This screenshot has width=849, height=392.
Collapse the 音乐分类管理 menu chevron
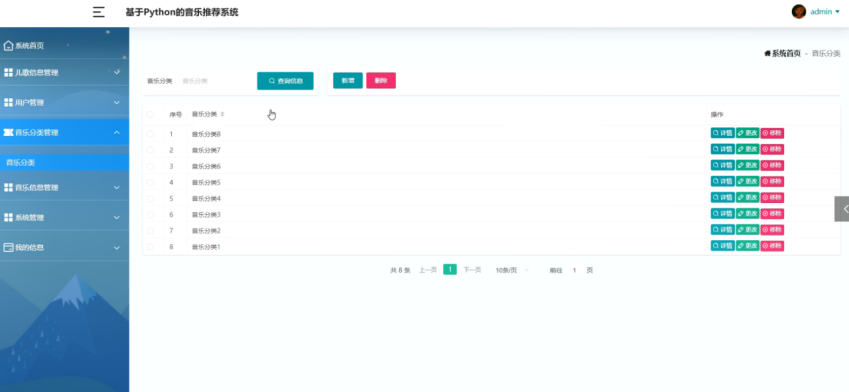pyautogui.click(x=116, y=132)
